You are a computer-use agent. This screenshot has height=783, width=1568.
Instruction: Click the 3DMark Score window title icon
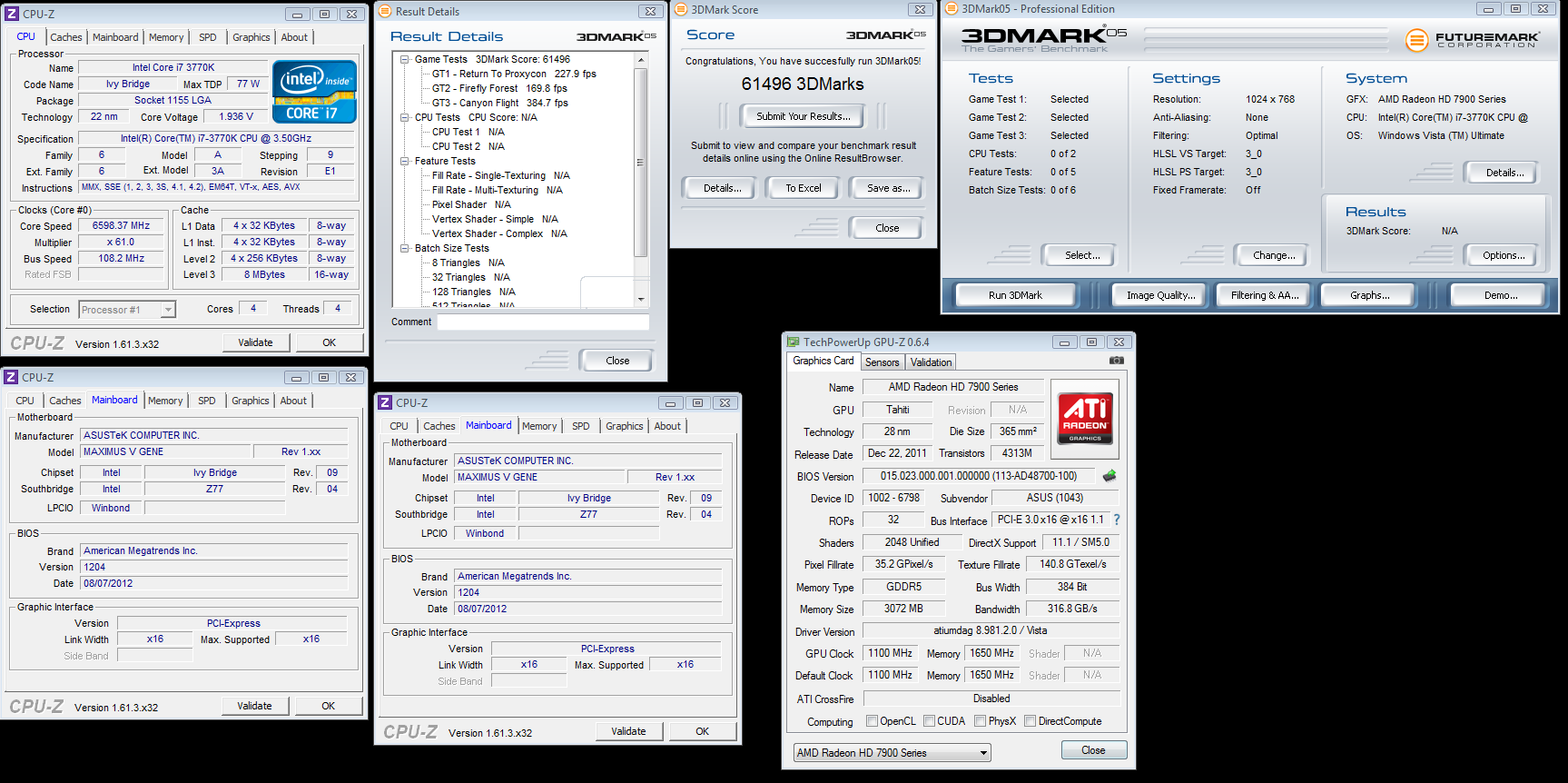[x=681, y=9]
